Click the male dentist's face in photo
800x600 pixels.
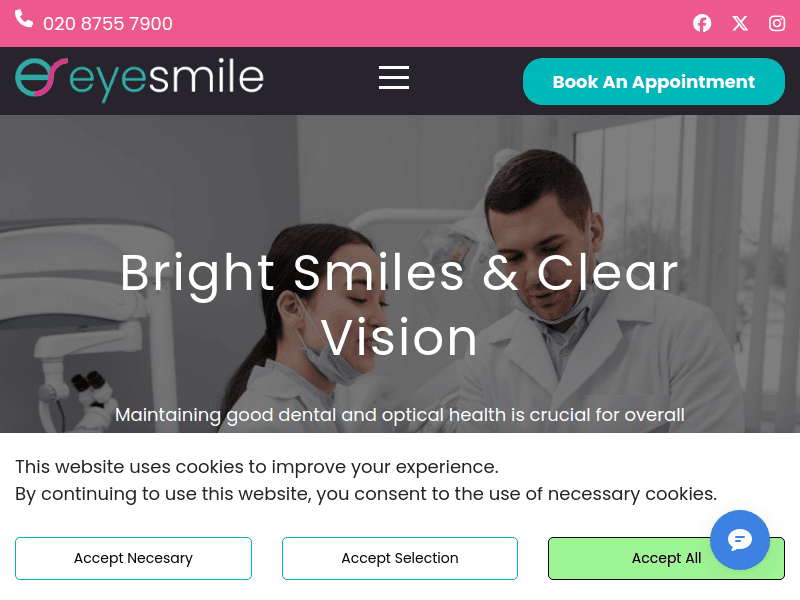(541, 245)
